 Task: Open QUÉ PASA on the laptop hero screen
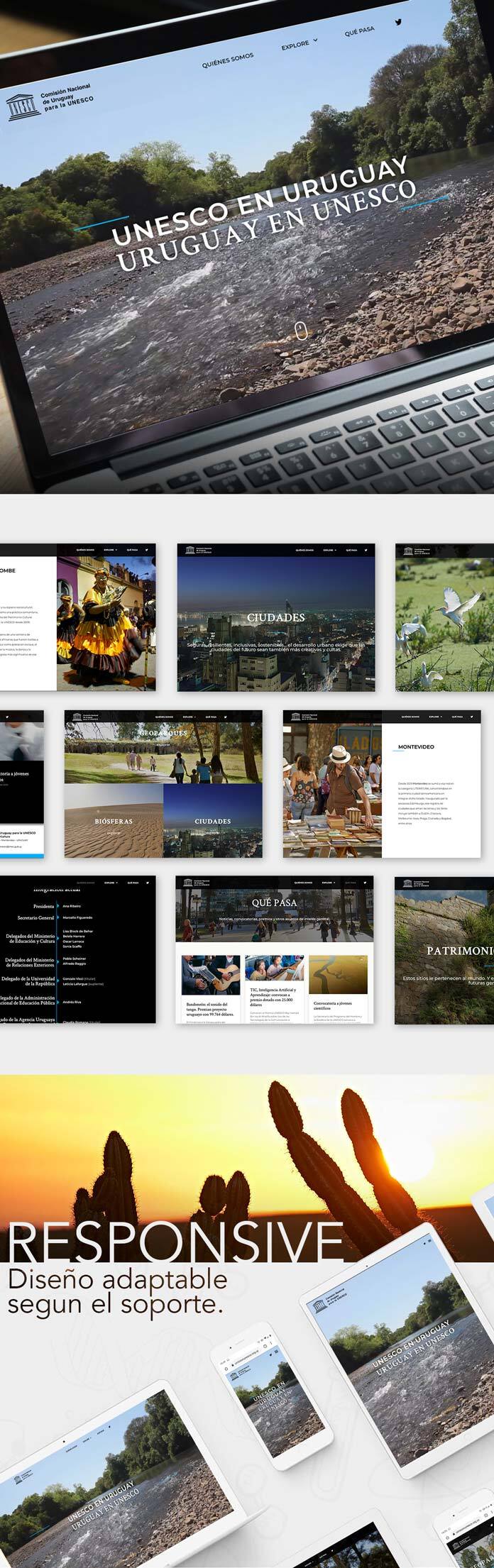tap(359, 32)
